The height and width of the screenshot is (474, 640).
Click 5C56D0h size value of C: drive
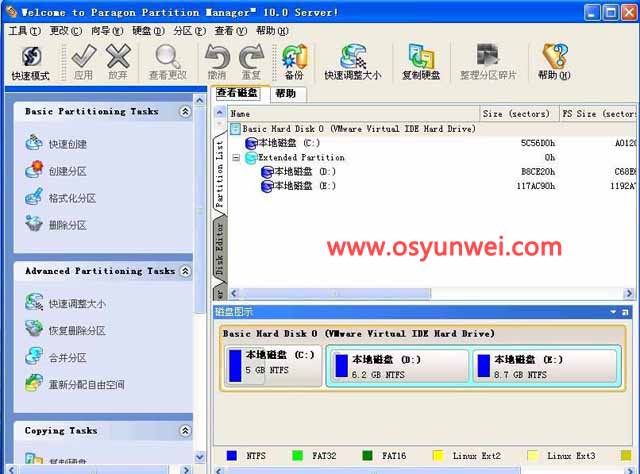(538, 143)
